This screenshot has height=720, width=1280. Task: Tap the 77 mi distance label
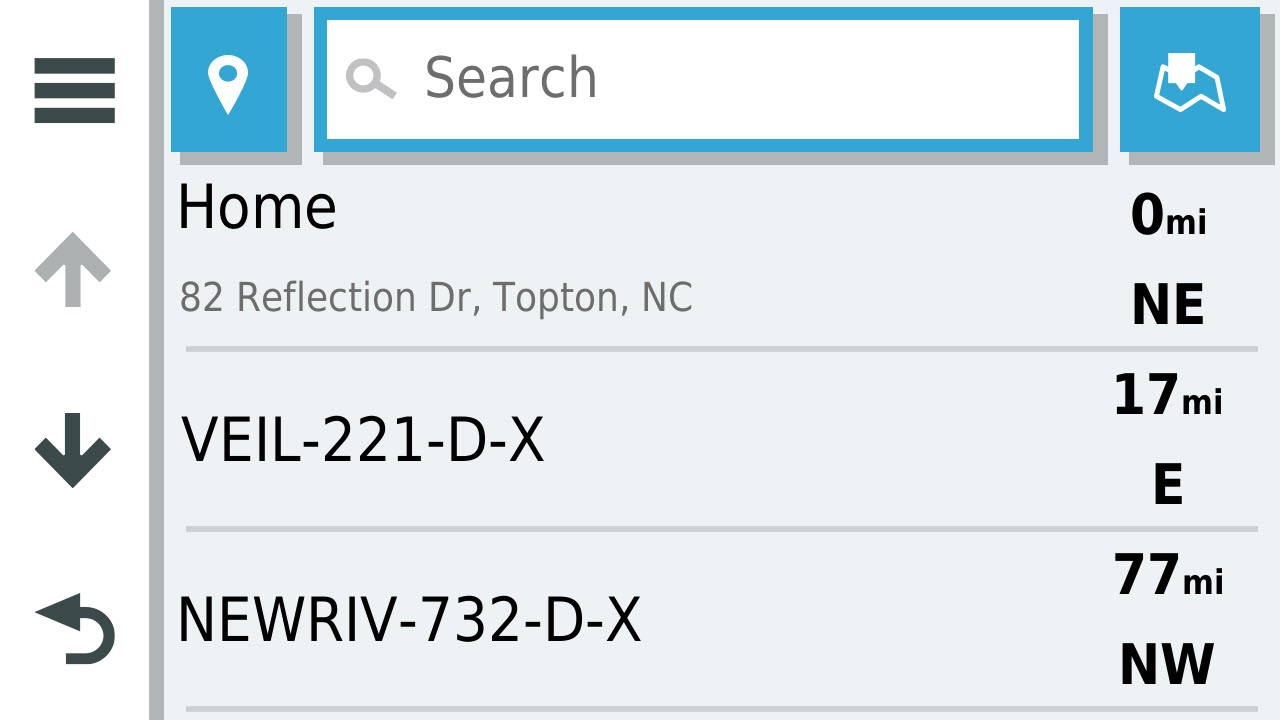coord(1168,576)
